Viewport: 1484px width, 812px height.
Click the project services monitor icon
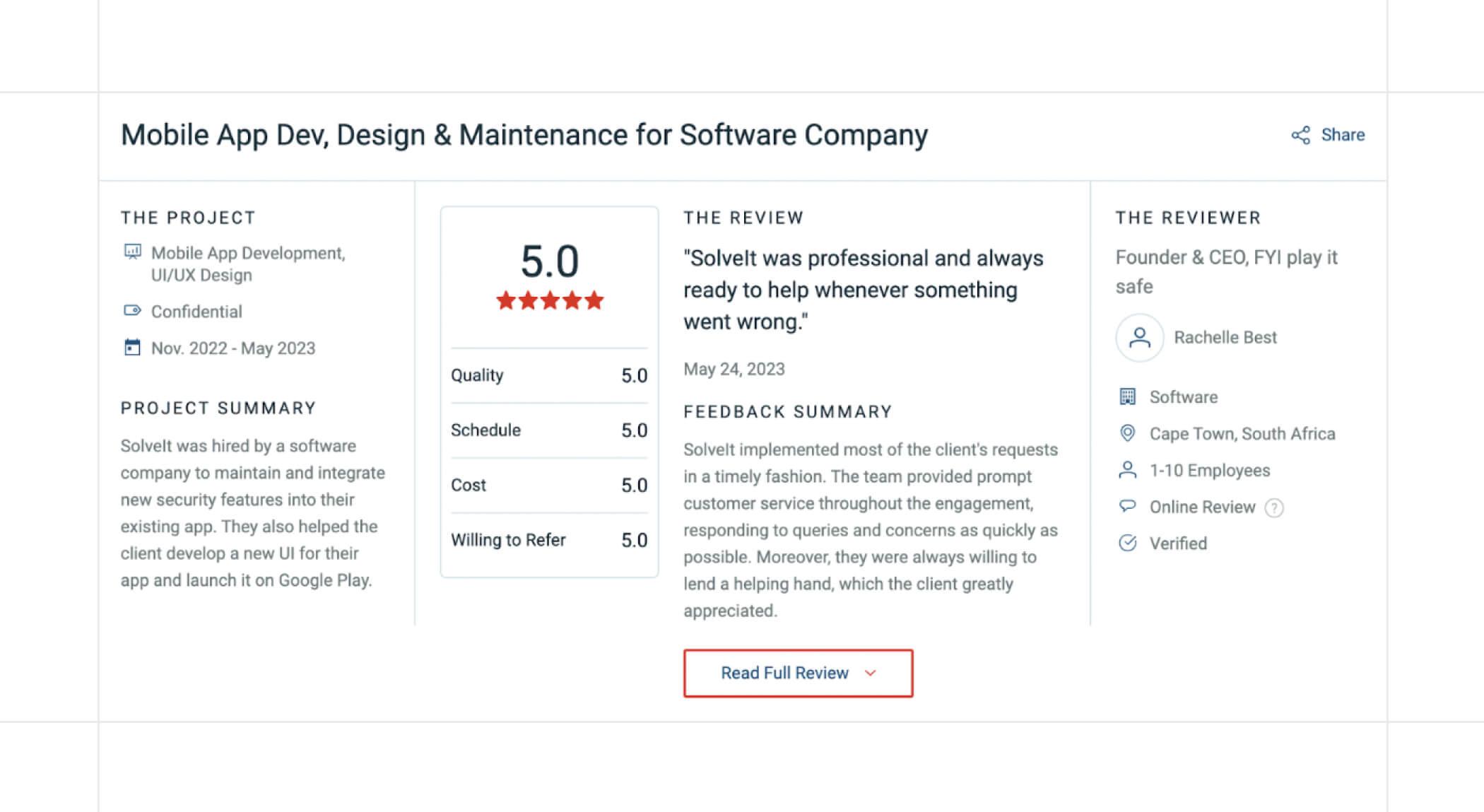click(x=132, y=252)
